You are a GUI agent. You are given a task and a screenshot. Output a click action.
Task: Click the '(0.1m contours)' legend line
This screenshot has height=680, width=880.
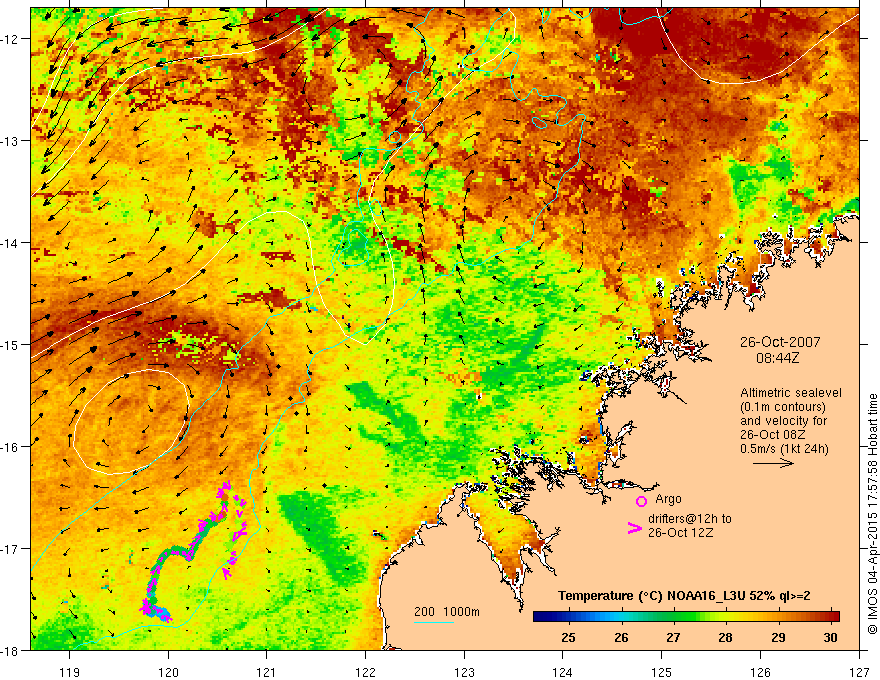click(x=782, y=407)
